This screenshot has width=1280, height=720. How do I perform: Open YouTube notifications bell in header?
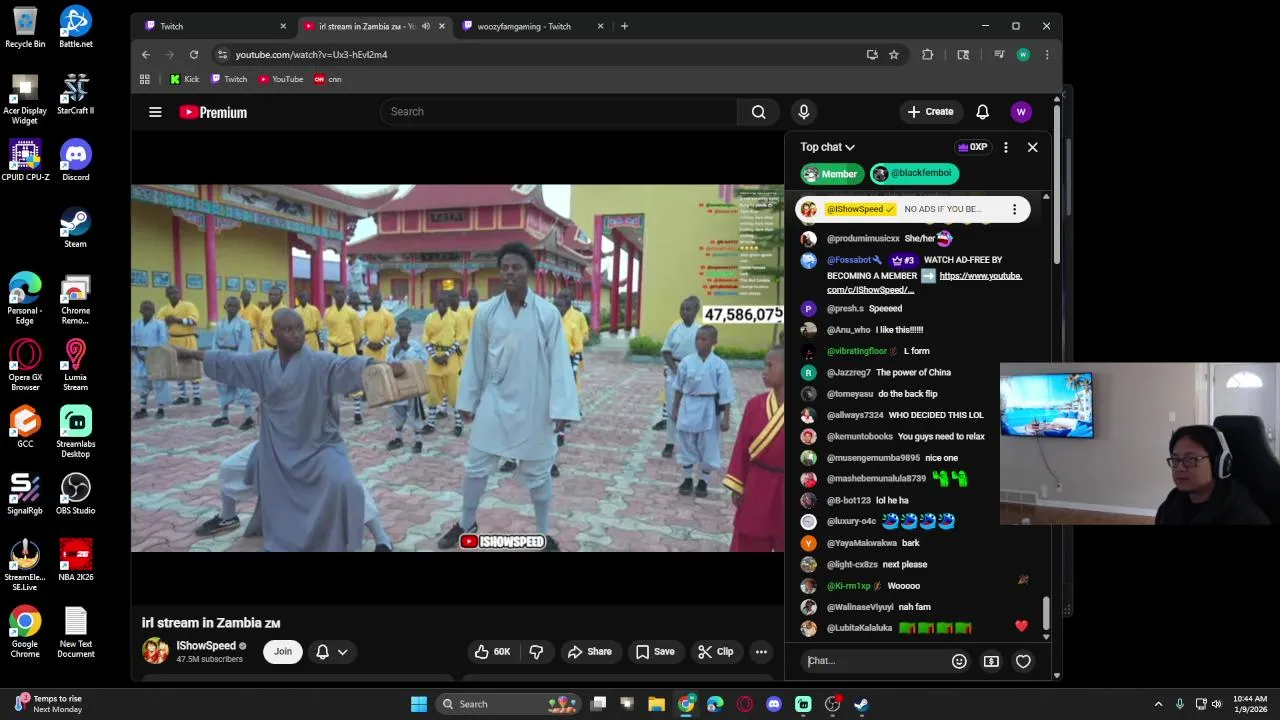tap(982, 112)
